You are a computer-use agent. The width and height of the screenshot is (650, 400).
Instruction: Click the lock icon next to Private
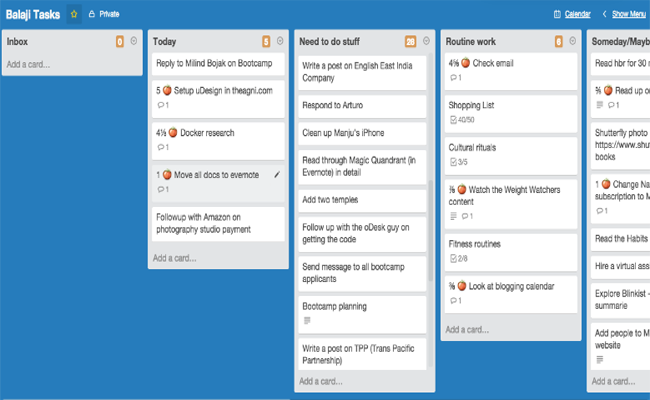point(92,14)
